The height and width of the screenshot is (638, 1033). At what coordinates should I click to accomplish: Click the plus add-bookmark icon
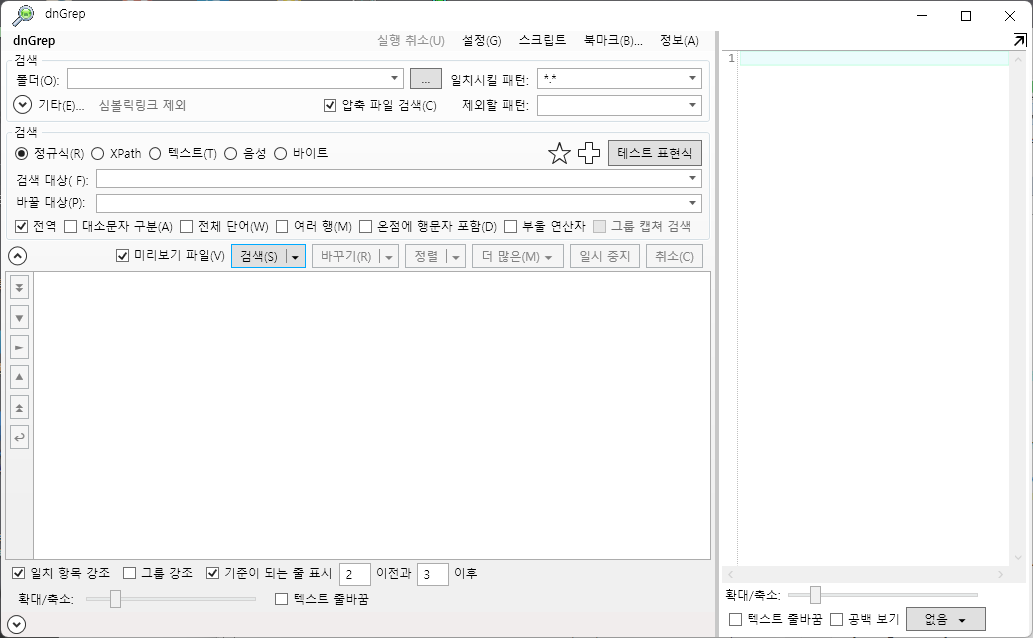[x=588, y=153]
